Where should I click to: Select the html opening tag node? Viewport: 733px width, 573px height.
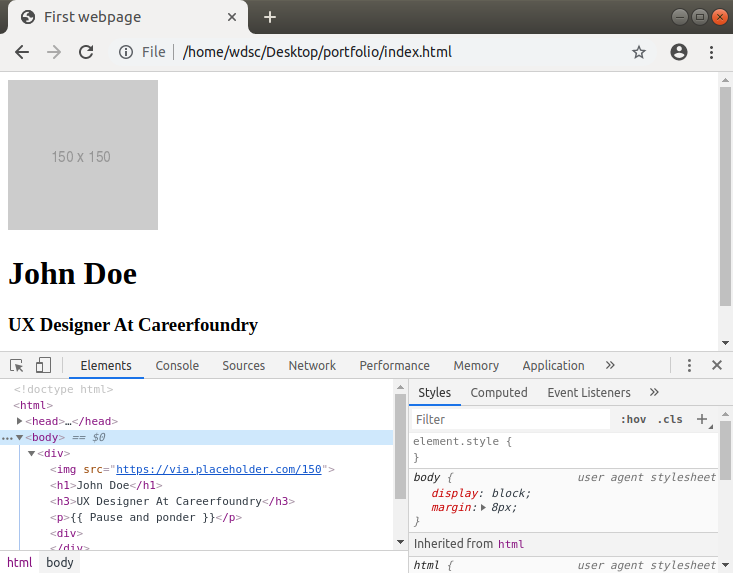(33, 405)
